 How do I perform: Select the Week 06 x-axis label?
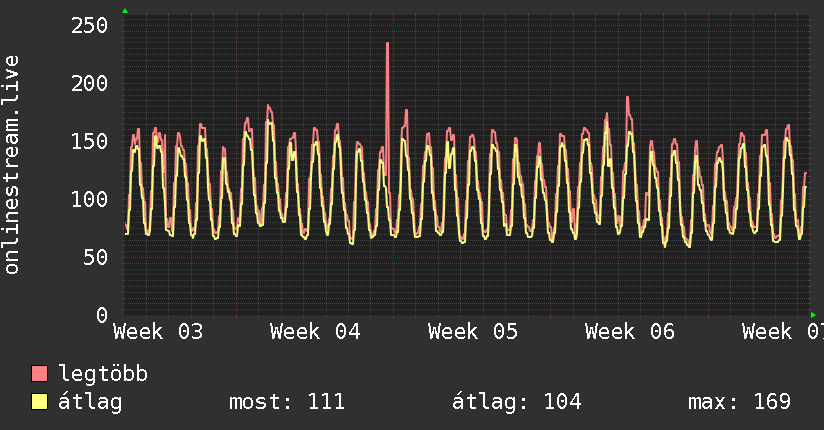tap(630, 332)
